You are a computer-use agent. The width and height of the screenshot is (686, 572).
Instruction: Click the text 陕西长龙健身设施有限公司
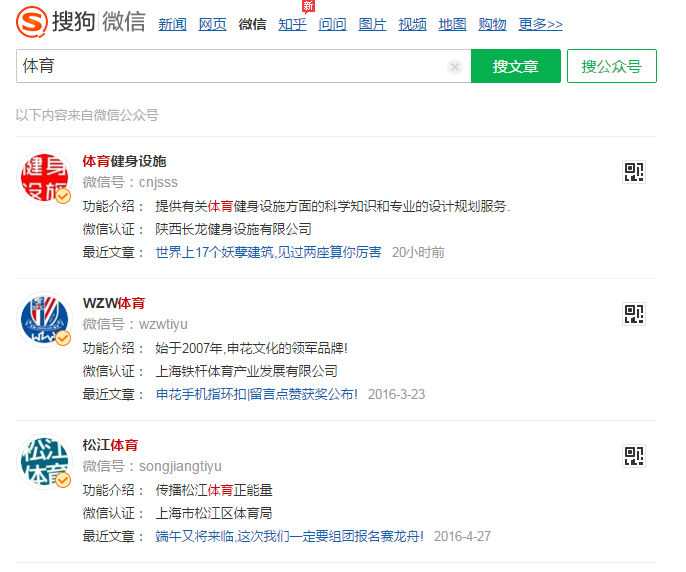233,229
